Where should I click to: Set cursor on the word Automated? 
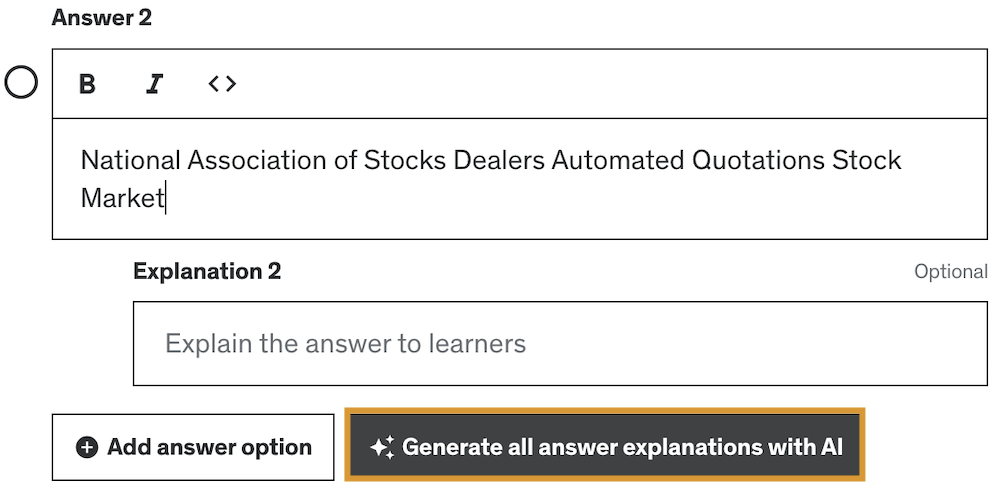click(618, 161)
